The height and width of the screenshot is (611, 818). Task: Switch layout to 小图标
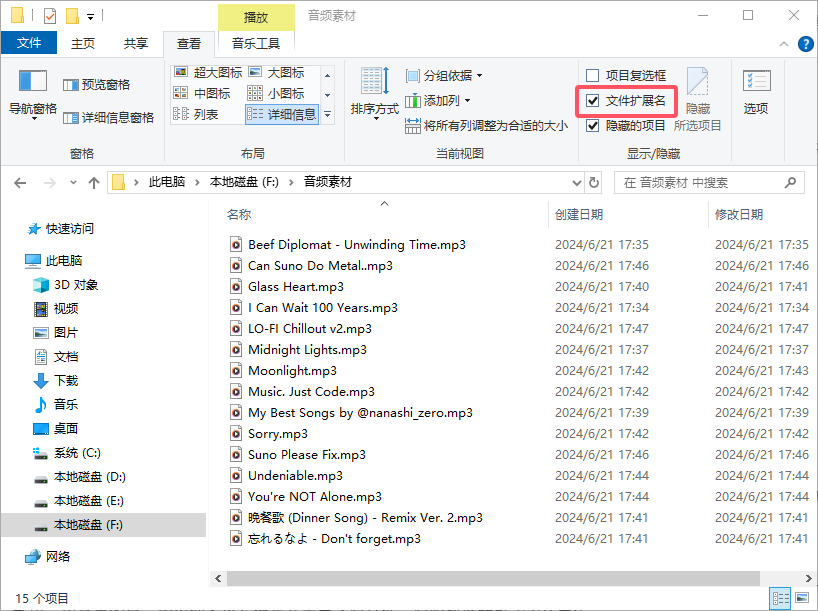276,93
